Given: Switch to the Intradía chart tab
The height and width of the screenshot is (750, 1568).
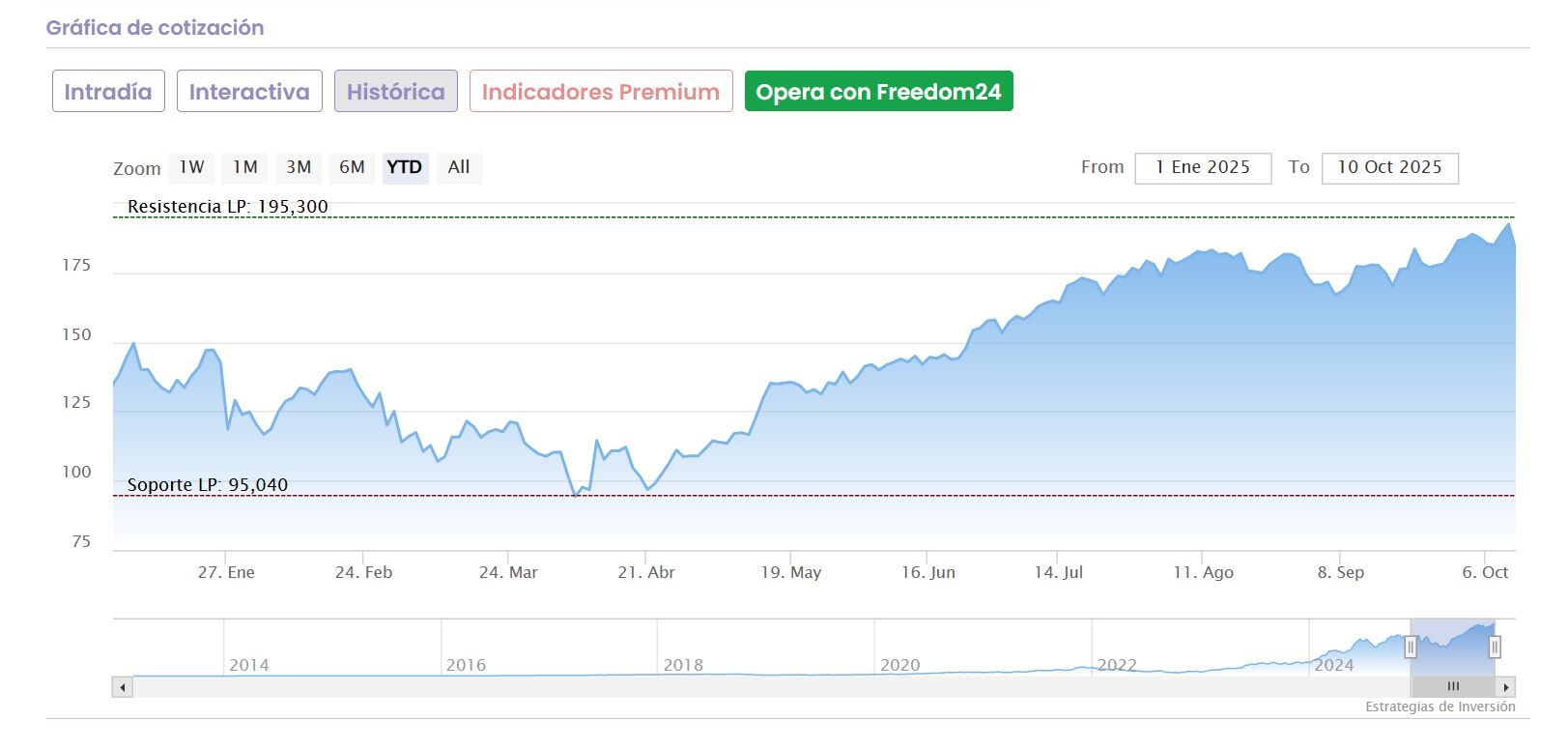Looking at the screenshot, I should pos(108,92).
